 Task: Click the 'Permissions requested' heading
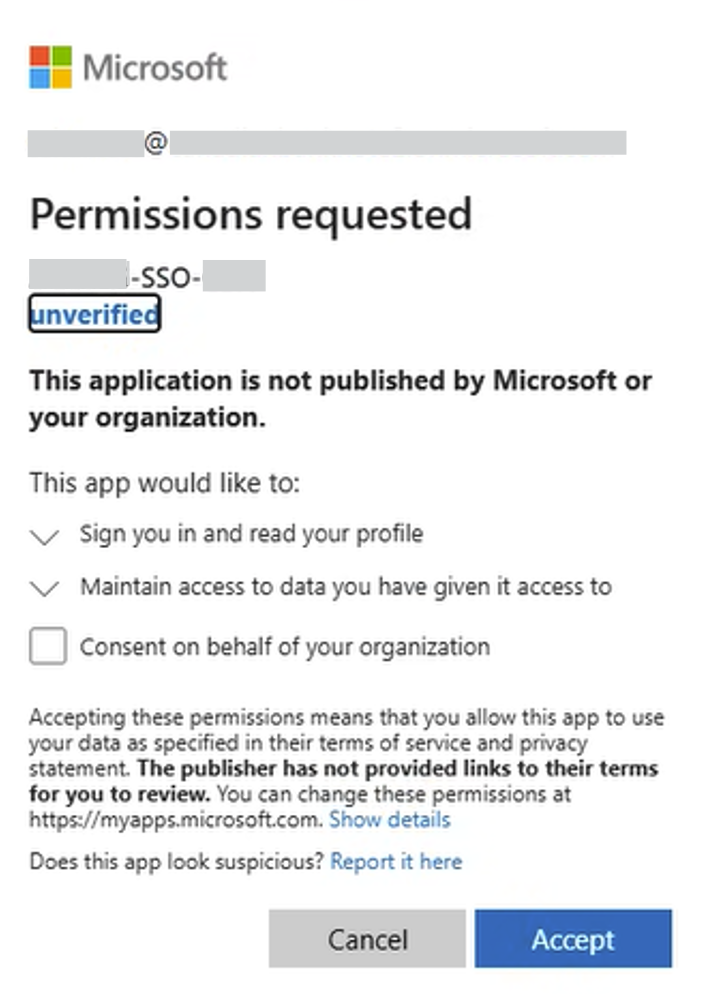(250, 214)
